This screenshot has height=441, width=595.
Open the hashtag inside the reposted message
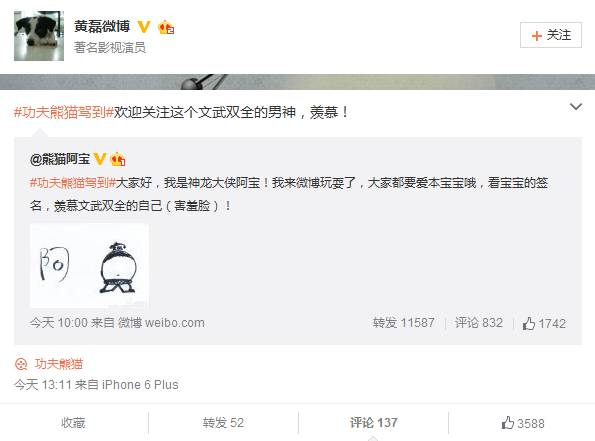tap(72, 183)
